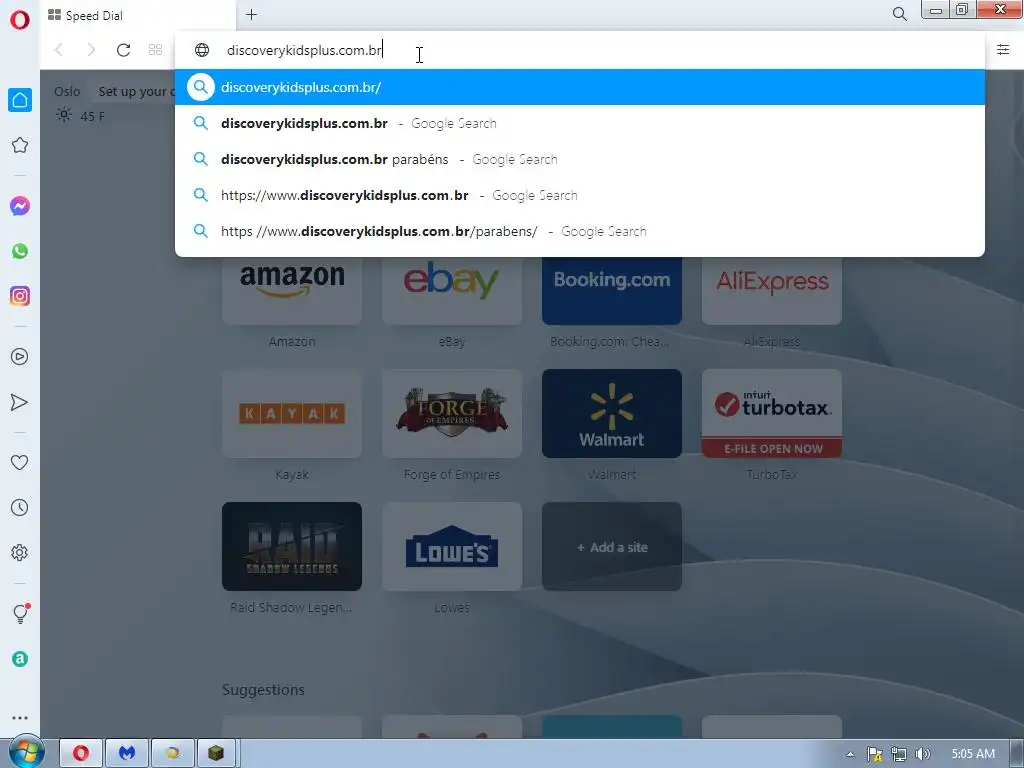Open the AliExpress speed dial tile
The image size is (1024, 768).
[772, 291]
